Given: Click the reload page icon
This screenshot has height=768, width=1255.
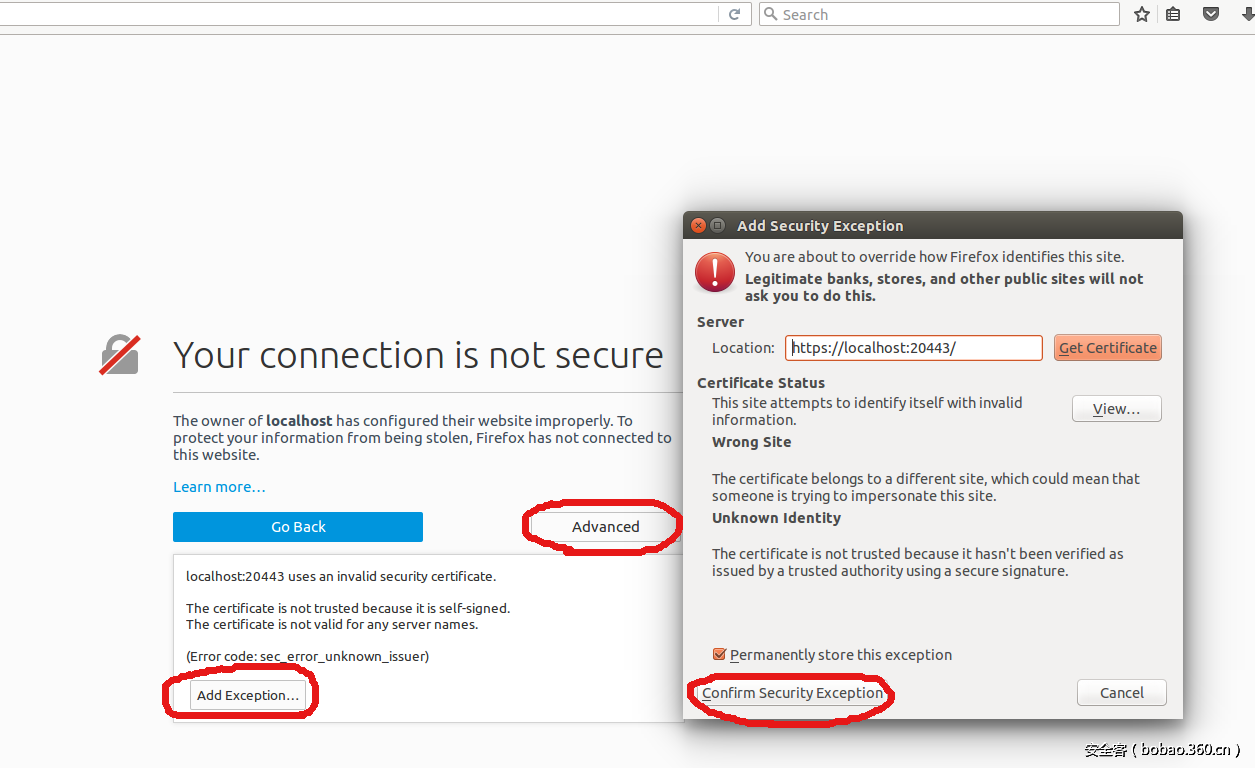Looking at the screenshot, I should pos(734,14).
